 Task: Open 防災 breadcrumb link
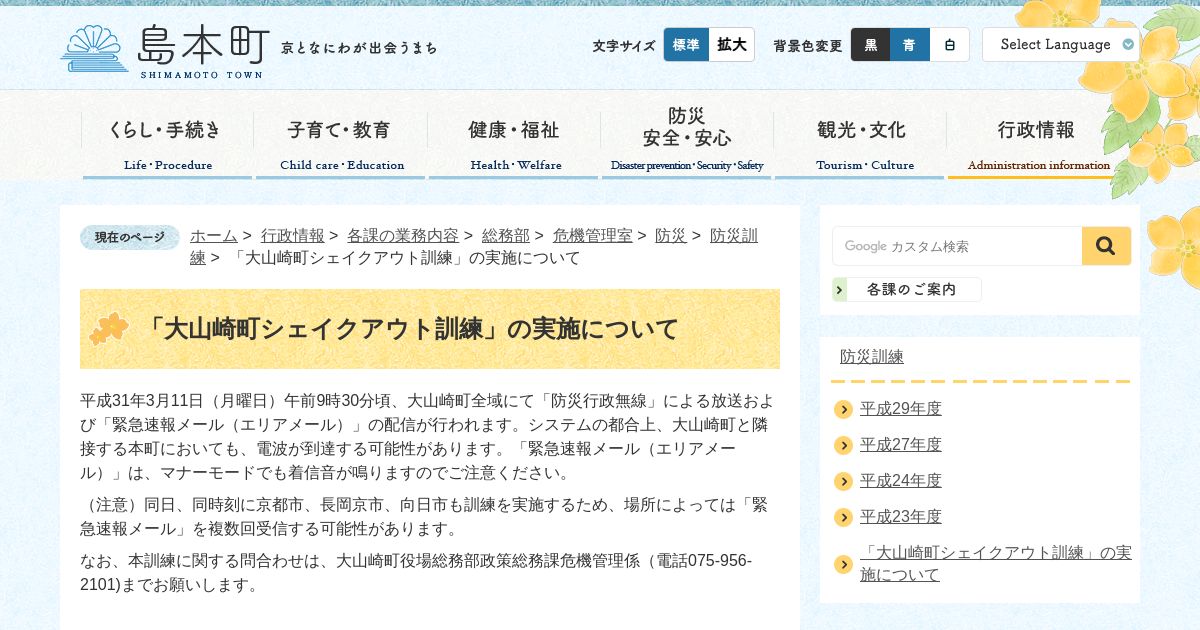pos(671,236)
